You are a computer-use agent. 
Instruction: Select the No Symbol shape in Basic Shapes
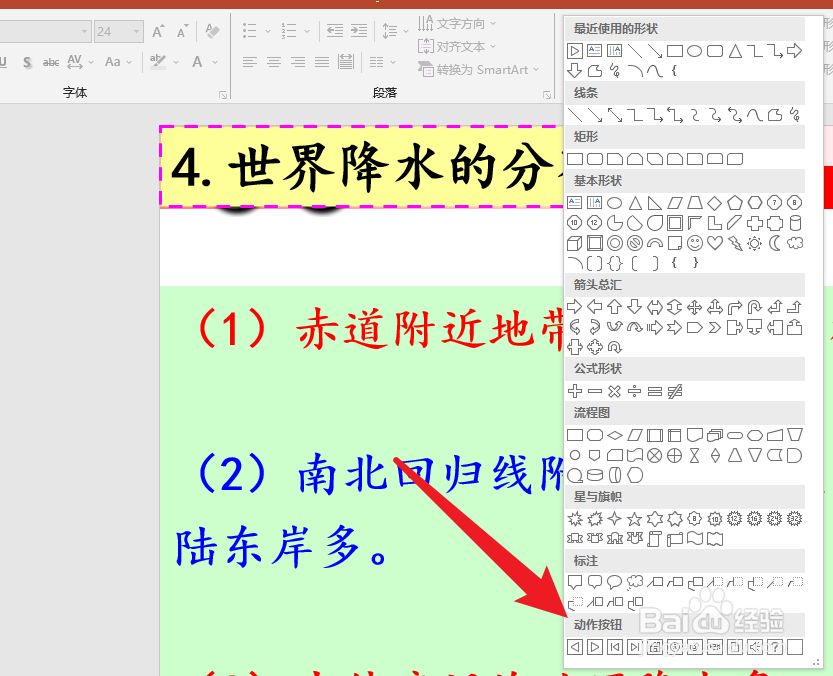(x=634, y=243)
